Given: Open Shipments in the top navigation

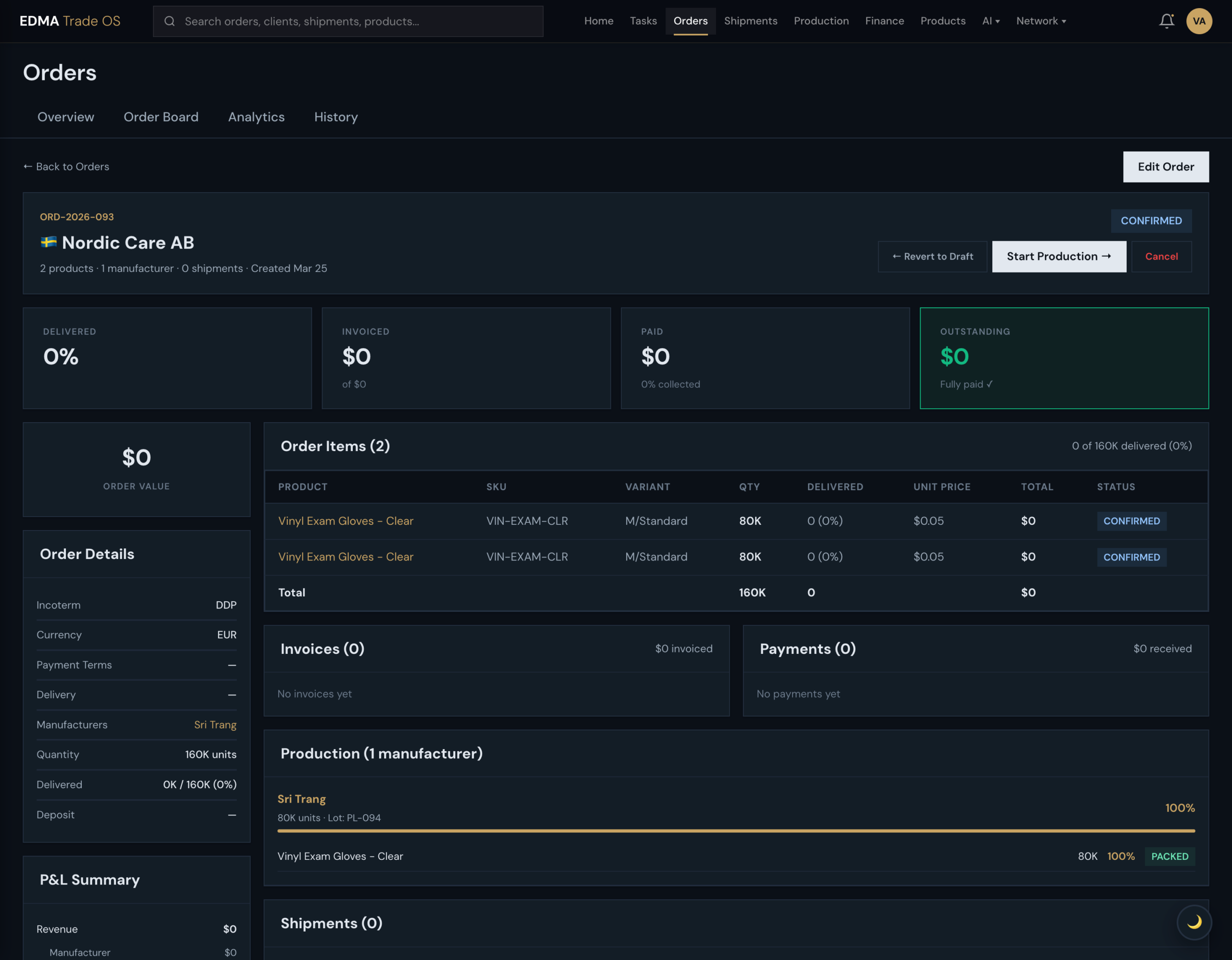Looking at the screenshot, I should (x=750, y=21).
